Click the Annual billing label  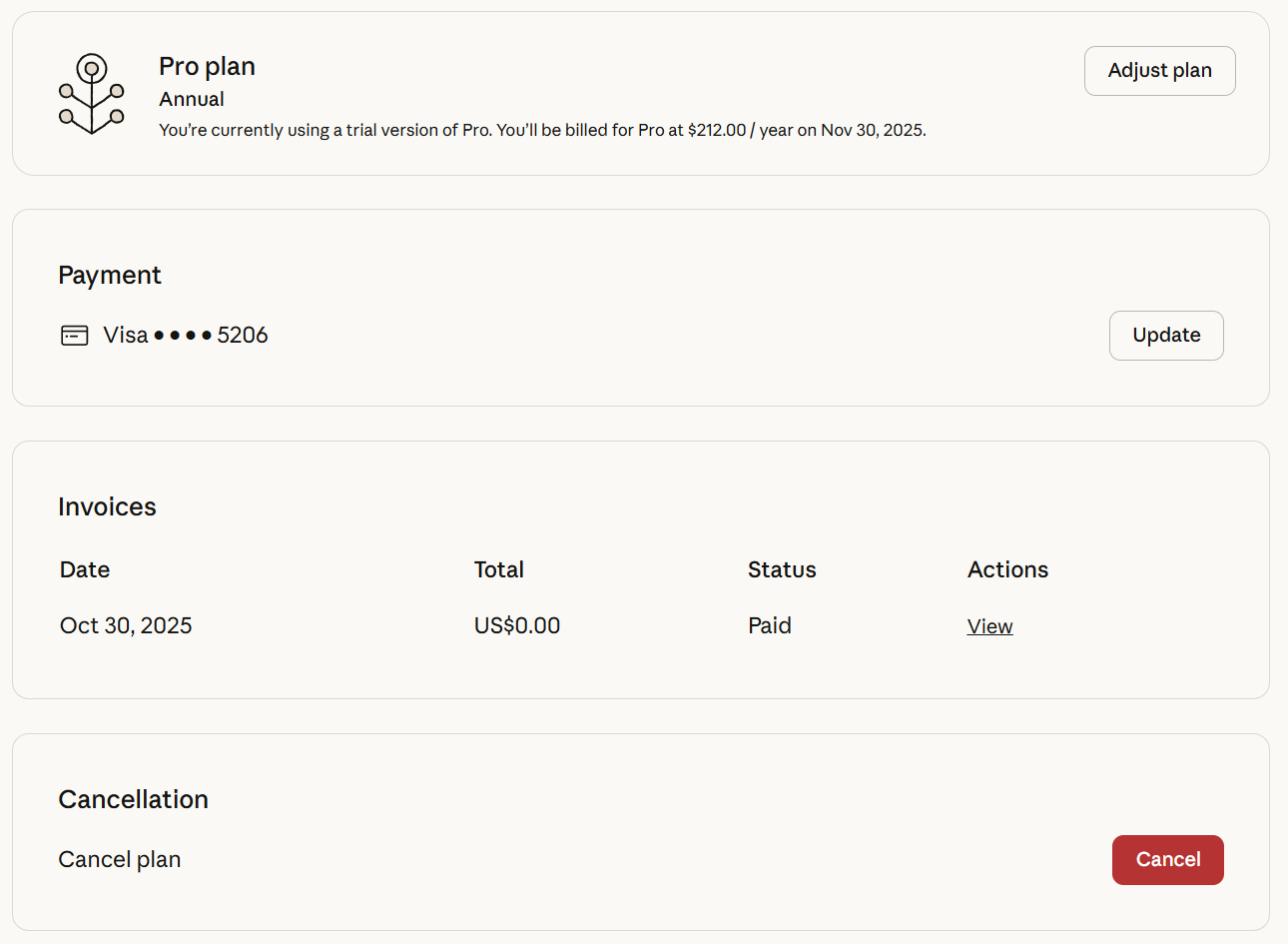[x=192, y=99]
